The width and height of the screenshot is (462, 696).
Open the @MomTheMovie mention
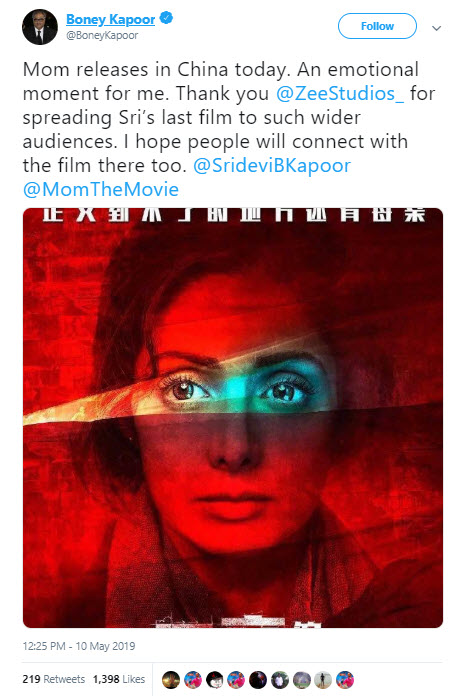pos(101,190)
